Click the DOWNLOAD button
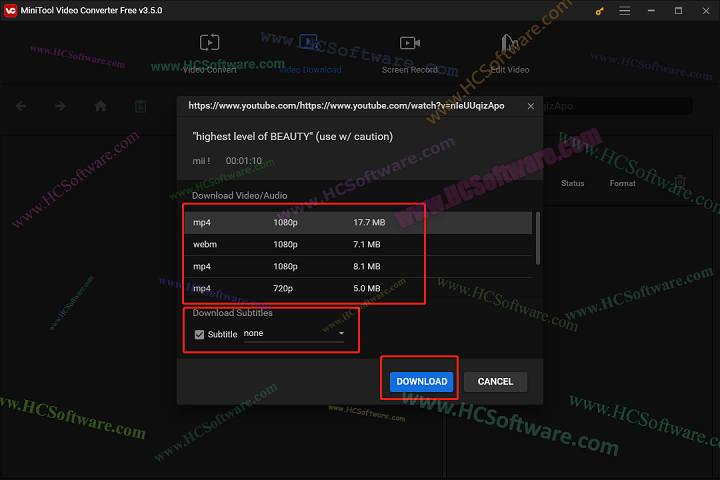The image size is (720, 480). click(422, 382)
